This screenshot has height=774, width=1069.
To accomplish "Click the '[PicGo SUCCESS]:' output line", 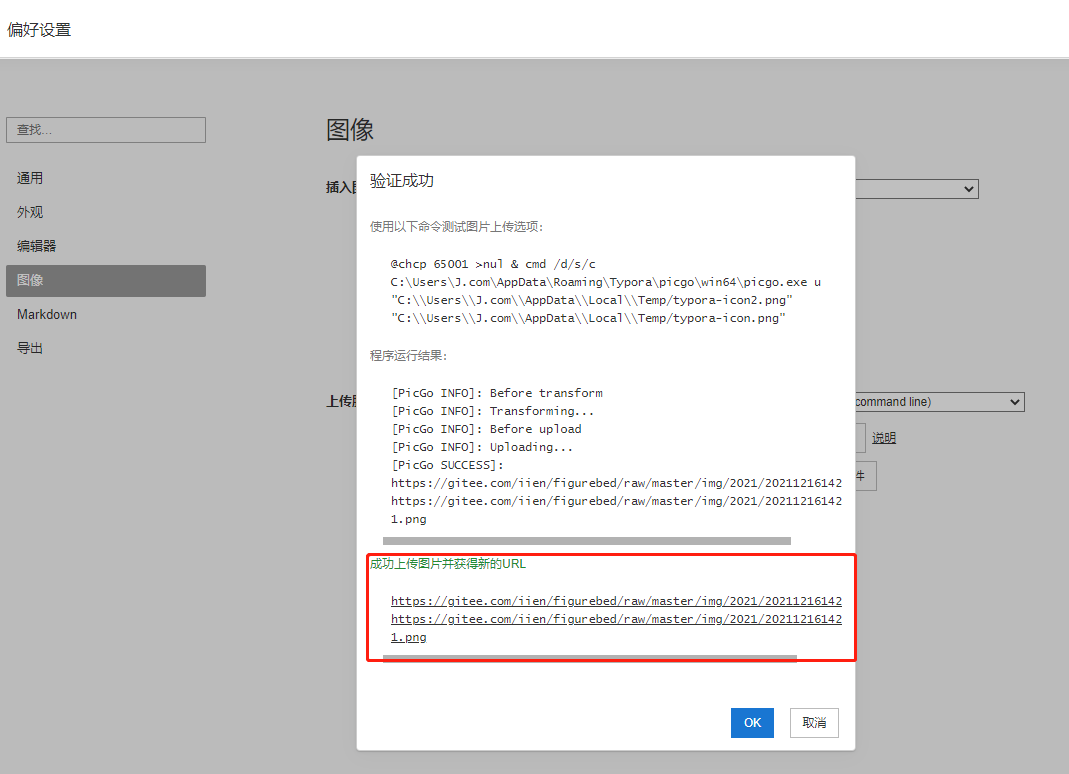I will [447, 465].
